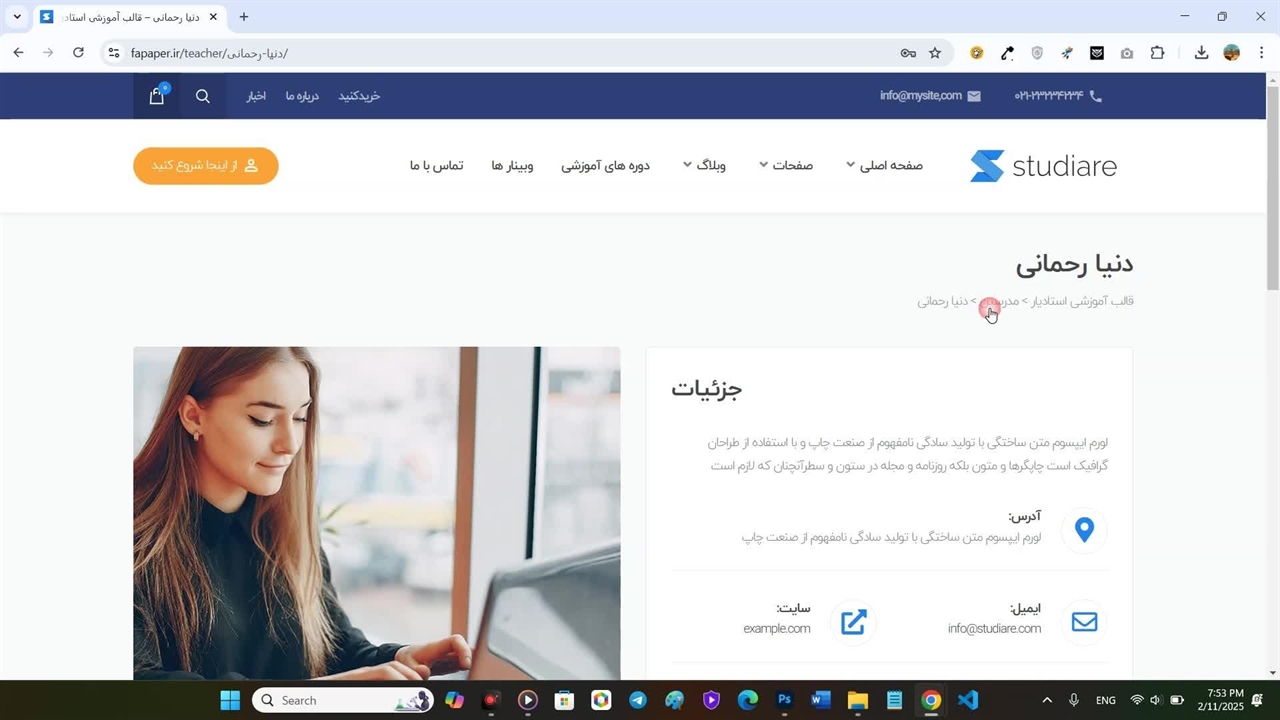This screenshot has width=1280, height=720.
Task: Open the درباره ما link in top bar
Action: coord(301,96)
